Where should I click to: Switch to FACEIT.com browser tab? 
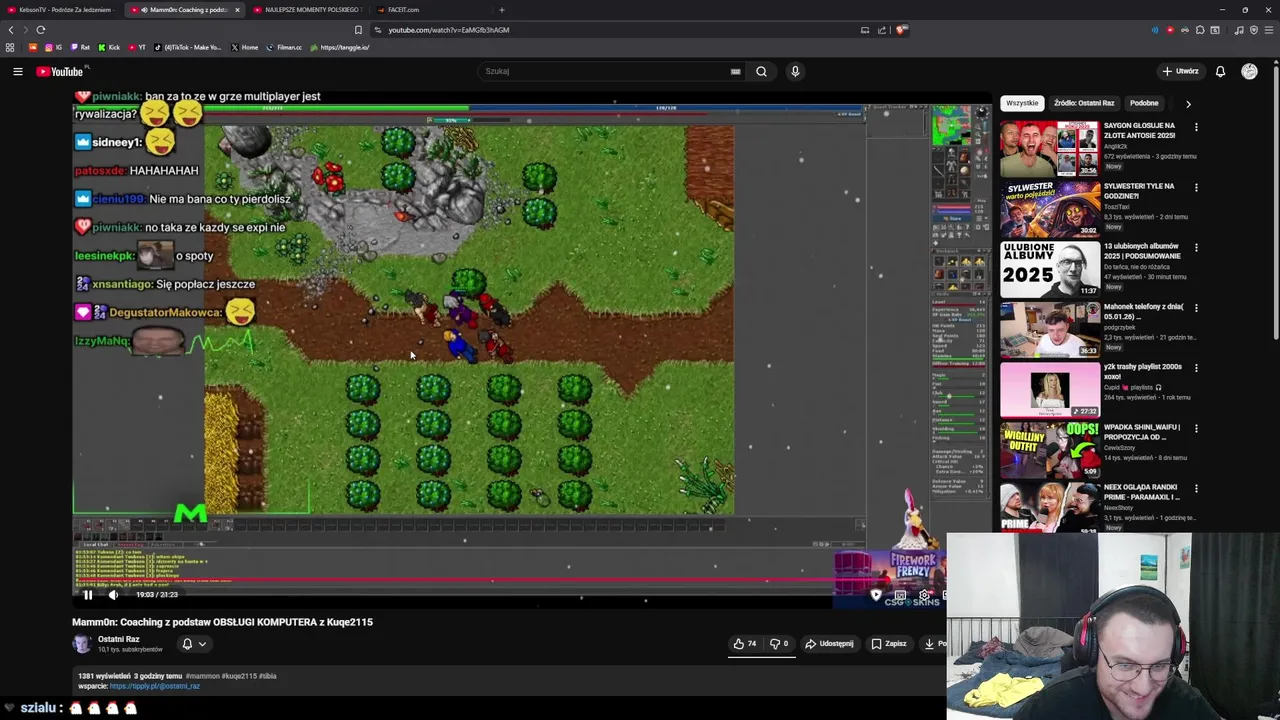(431, 10)
